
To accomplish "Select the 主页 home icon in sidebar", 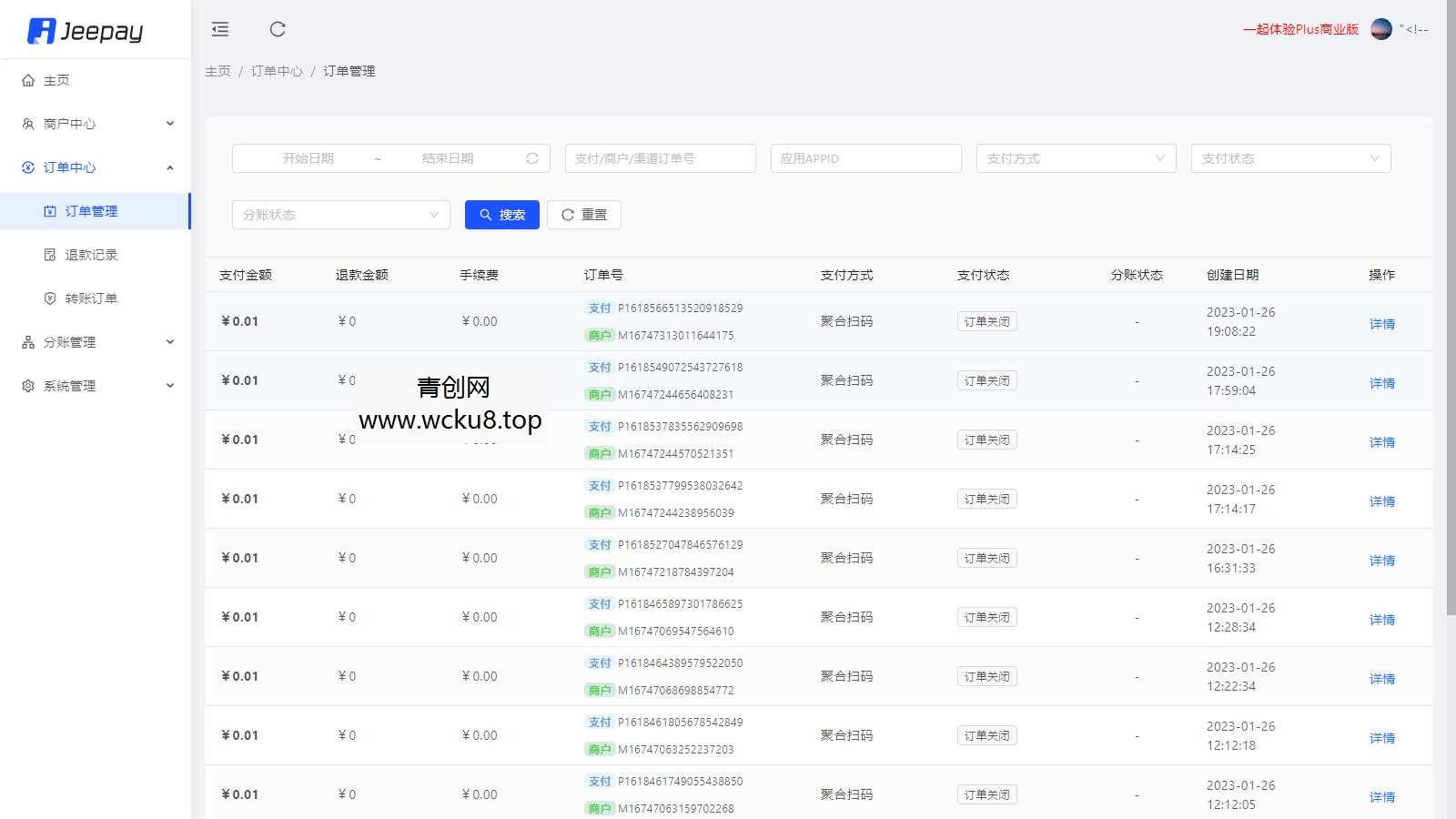I will [x=27, y=80].
